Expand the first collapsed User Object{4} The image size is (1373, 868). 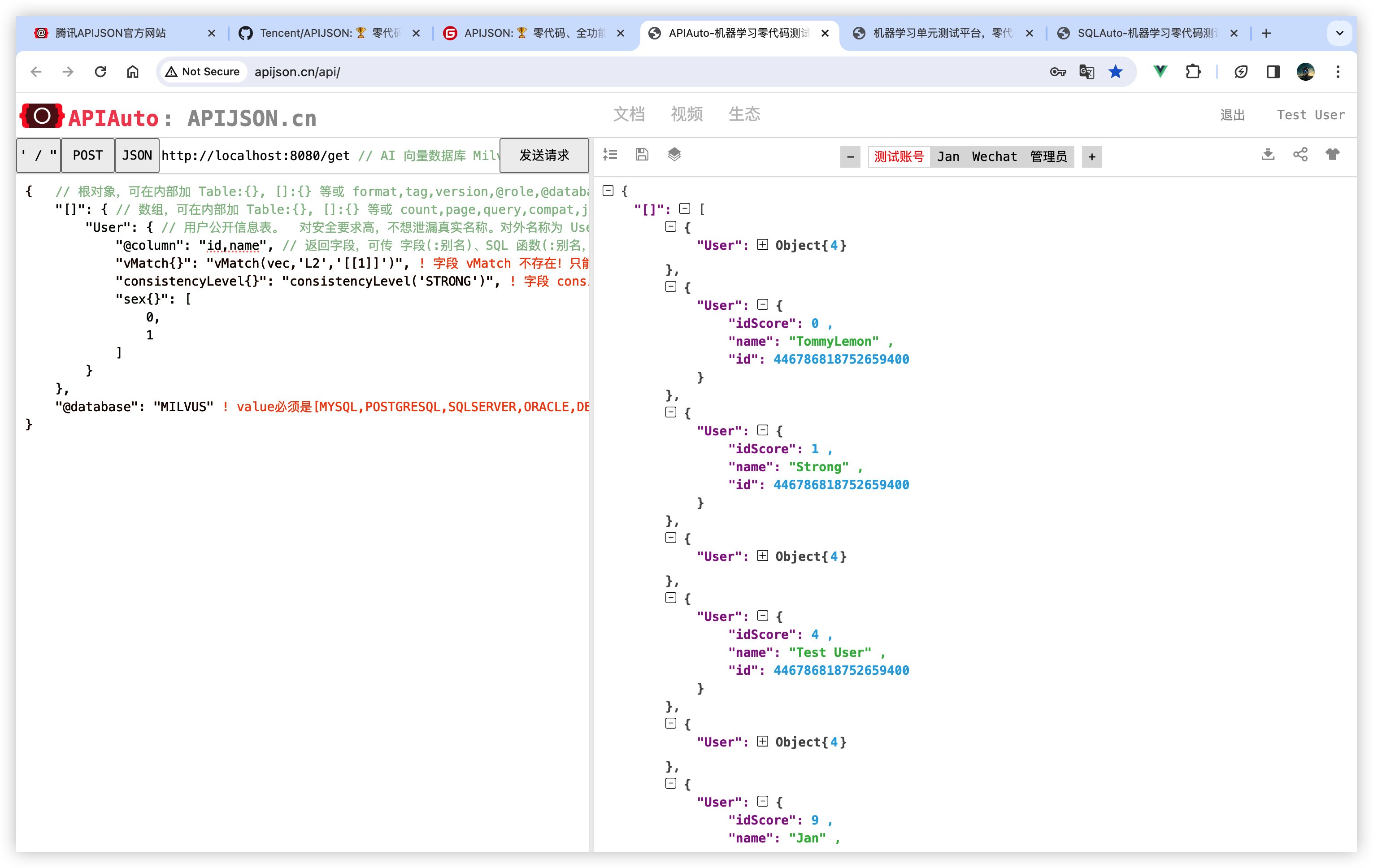point(762,245)
